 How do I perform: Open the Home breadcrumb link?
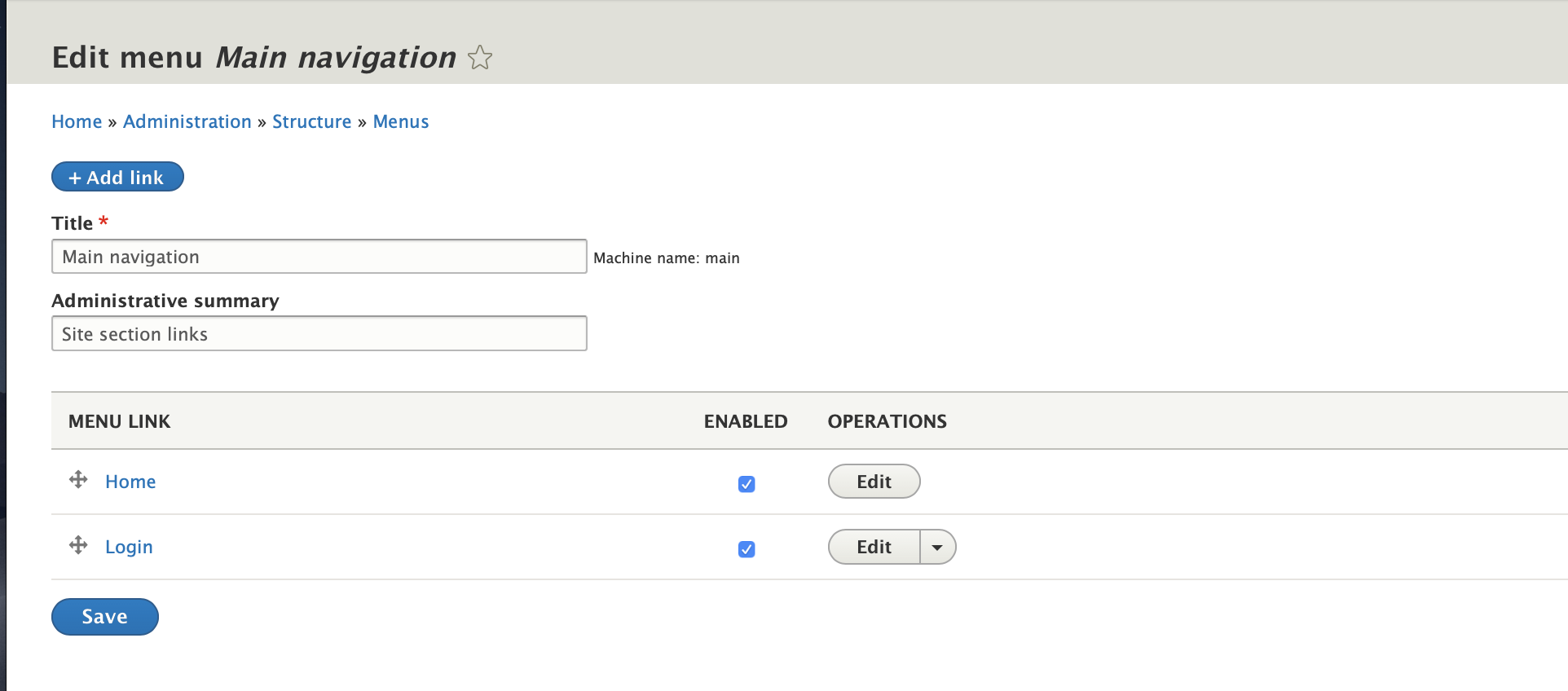pyautogui.click(x=77, y=122)
